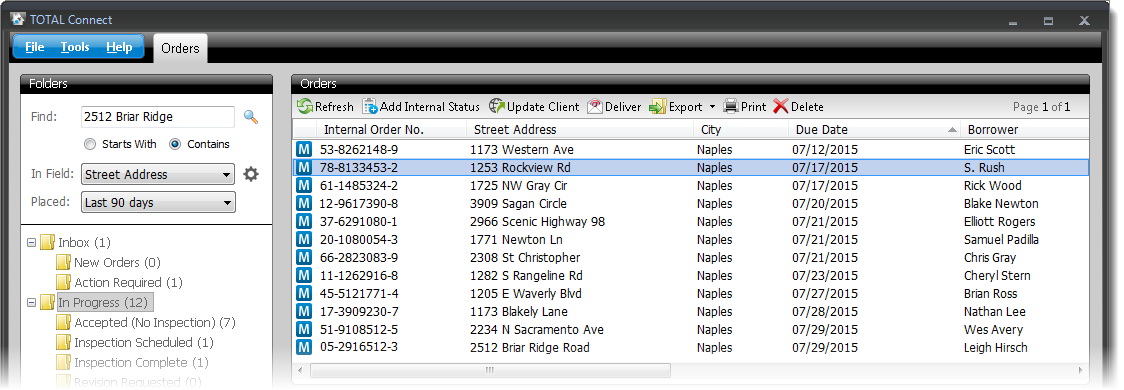Switch to the Orders tab

click(x=180, y=48)
